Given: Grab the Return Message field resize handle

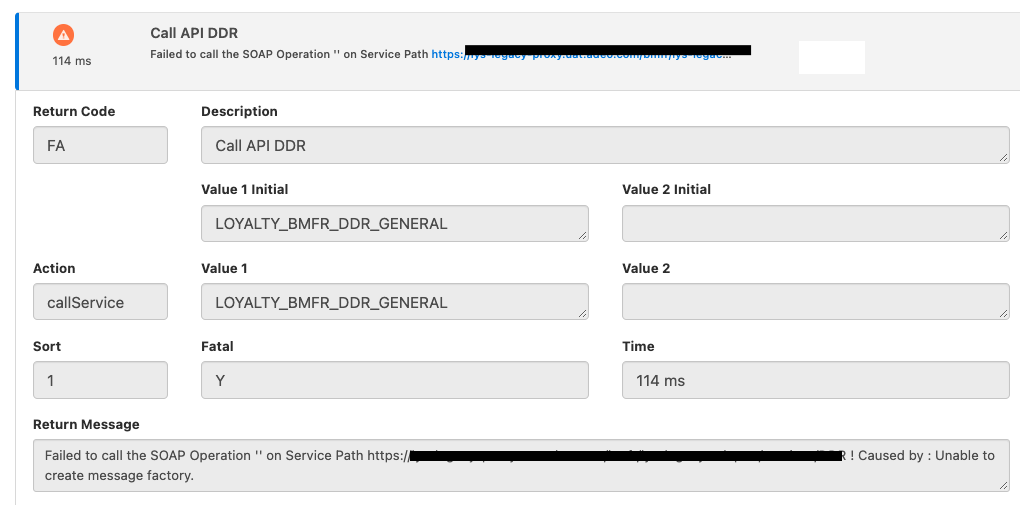Looking at the screenshot, I should coord(1004,485).
